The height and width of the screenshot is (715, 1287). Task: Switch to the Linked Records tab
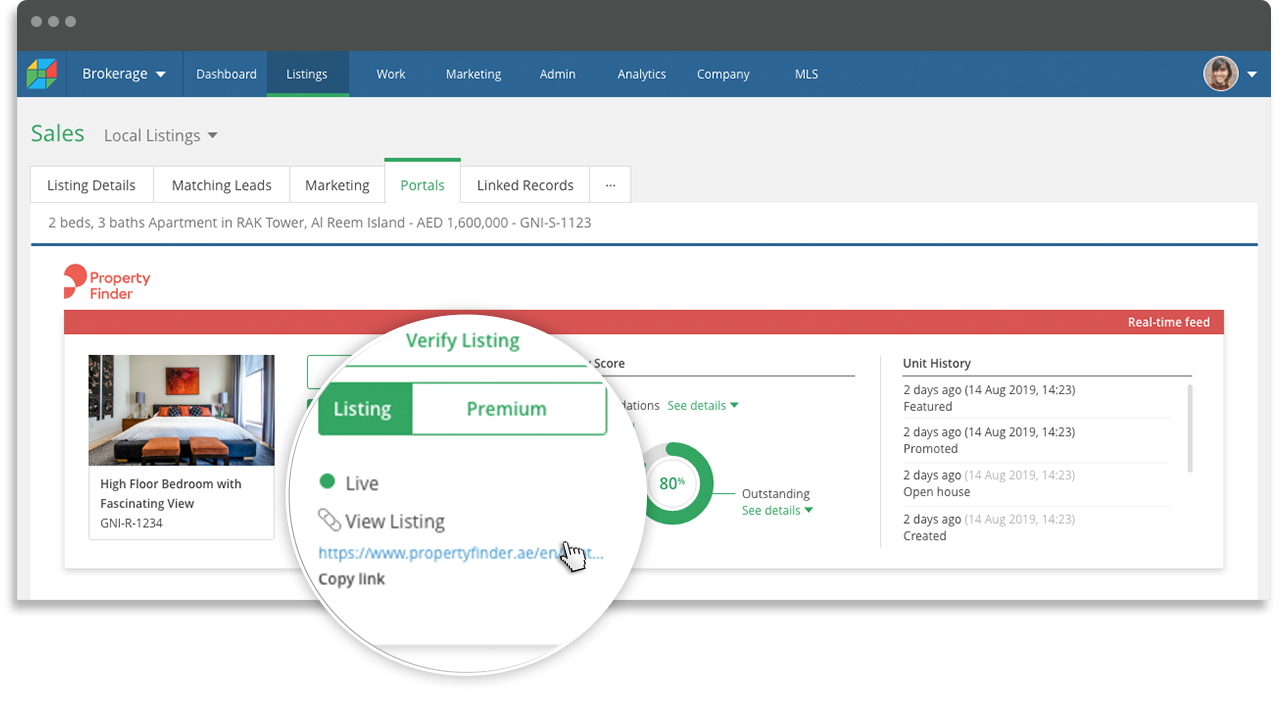[x=525, y=185]
